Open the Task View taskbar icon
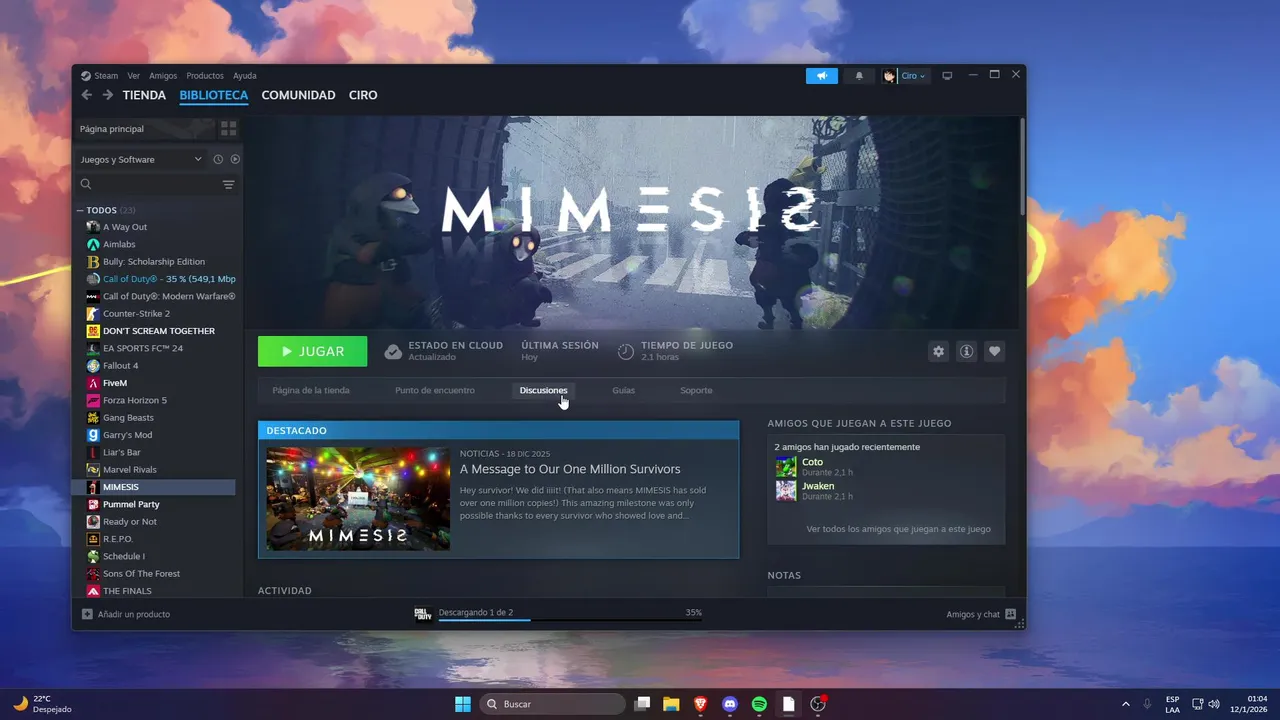This screenshot has width=1280, height=720. [x=643, y=704]
